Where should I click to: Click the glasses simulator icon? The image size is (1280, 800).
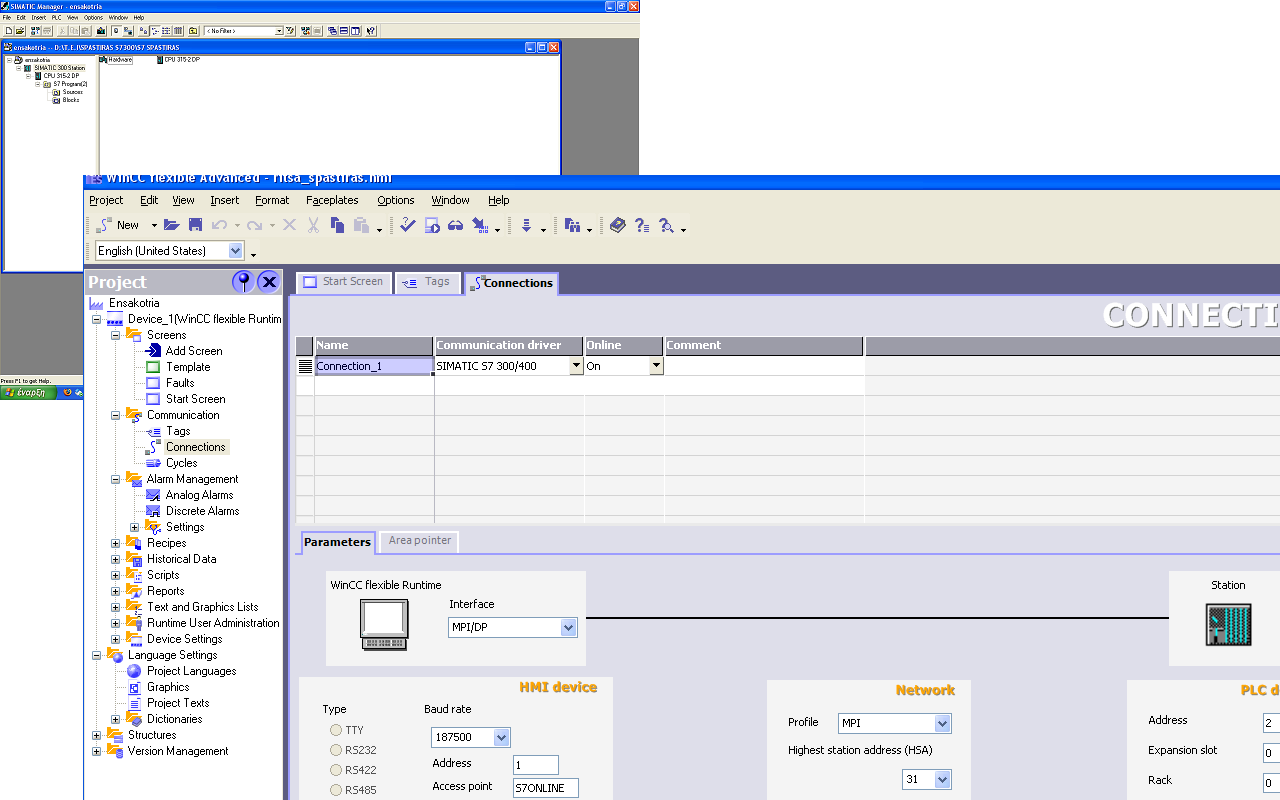455,225
